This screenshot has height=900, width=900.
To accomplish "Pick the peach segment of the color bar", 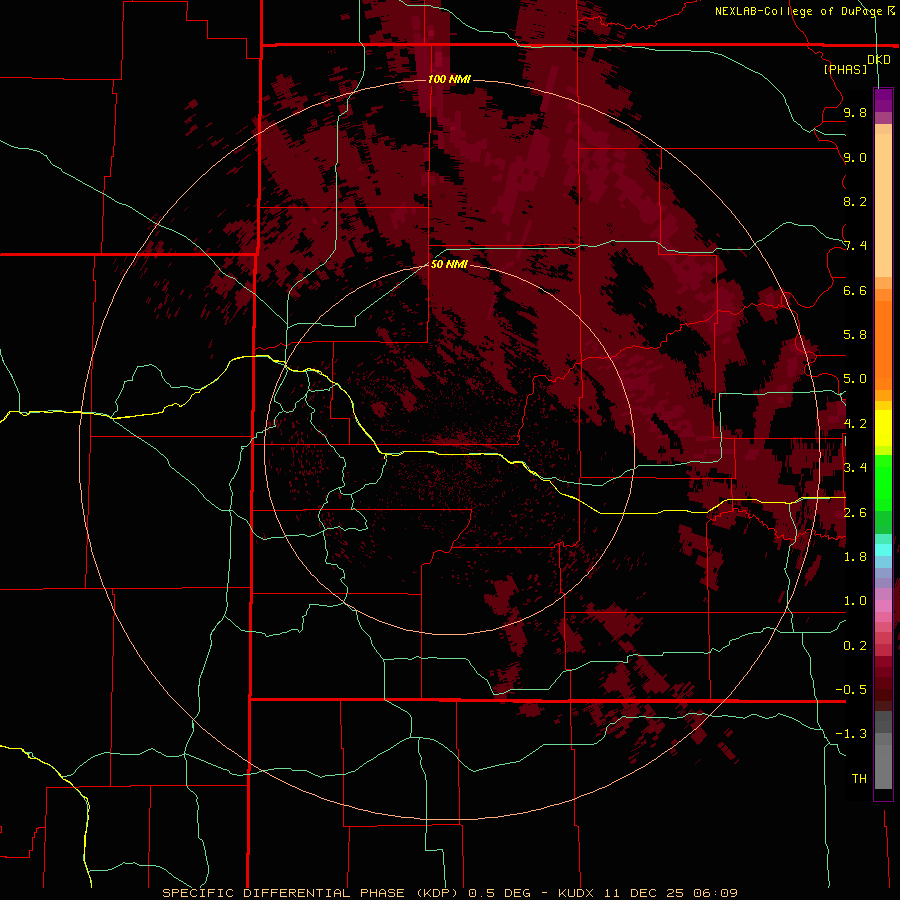I will pos(883,205).
